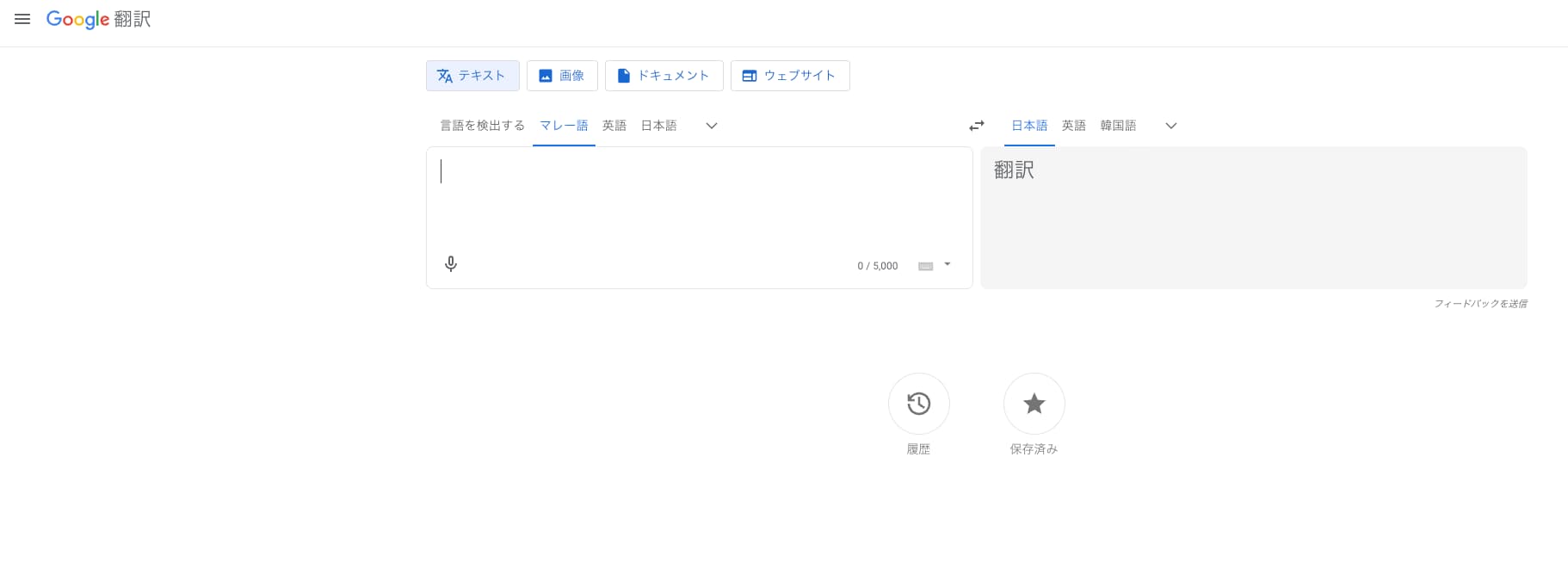Choose 英語 as source language
The height and width of the screenshot is (587, 1568).
click(x=614, y=126)
